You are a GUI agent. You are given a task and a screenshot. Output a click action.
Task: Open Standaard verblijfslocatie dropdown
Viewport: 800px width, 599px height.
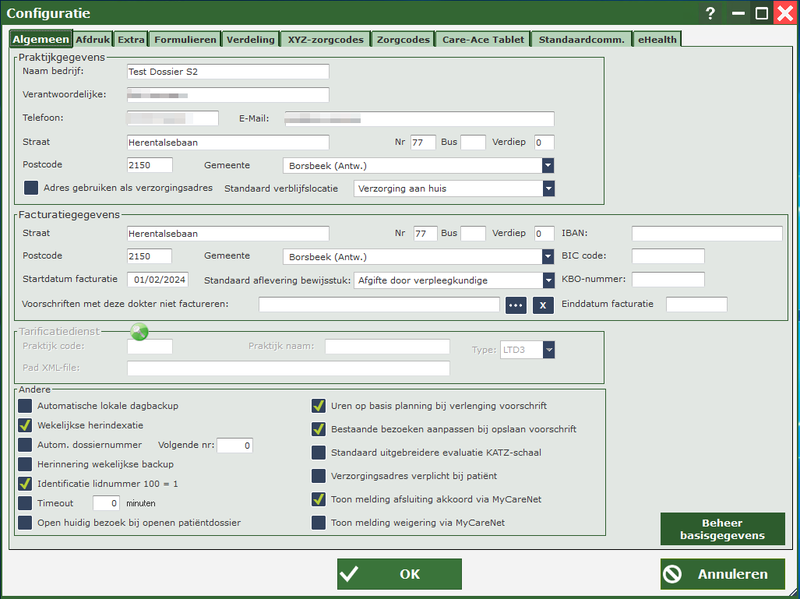click(x=548, y=188)
